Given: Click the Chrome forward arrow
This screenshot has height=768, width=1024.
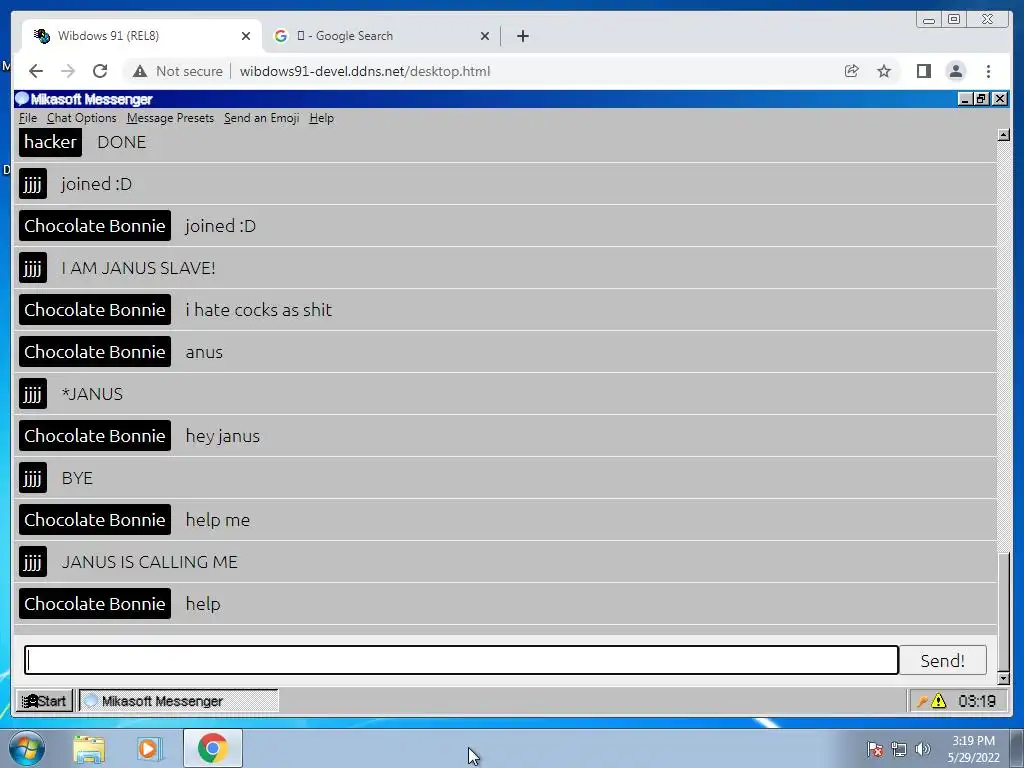Looking at the screenshot, I should click(x=68, y=71).
